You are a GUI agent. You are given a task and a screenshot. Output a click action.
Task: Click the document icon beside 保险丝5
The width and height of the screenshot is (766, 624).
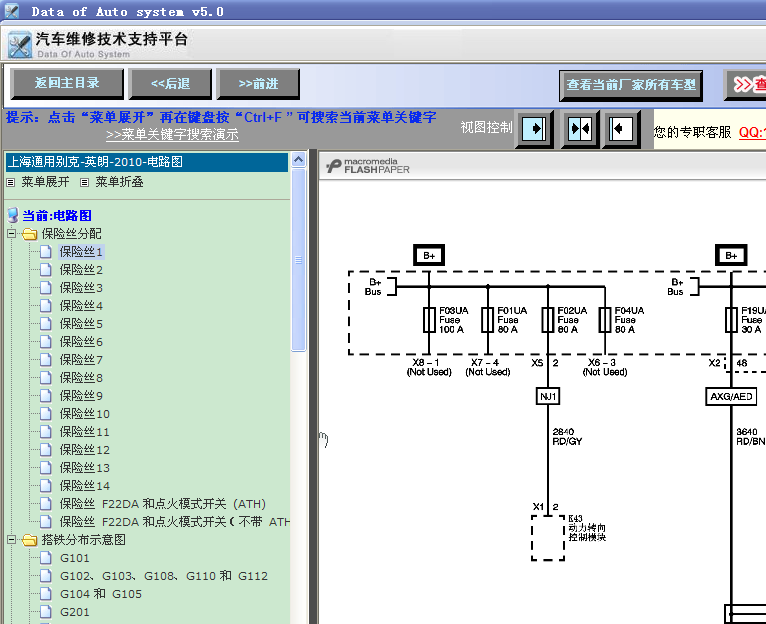click(46, 323)
